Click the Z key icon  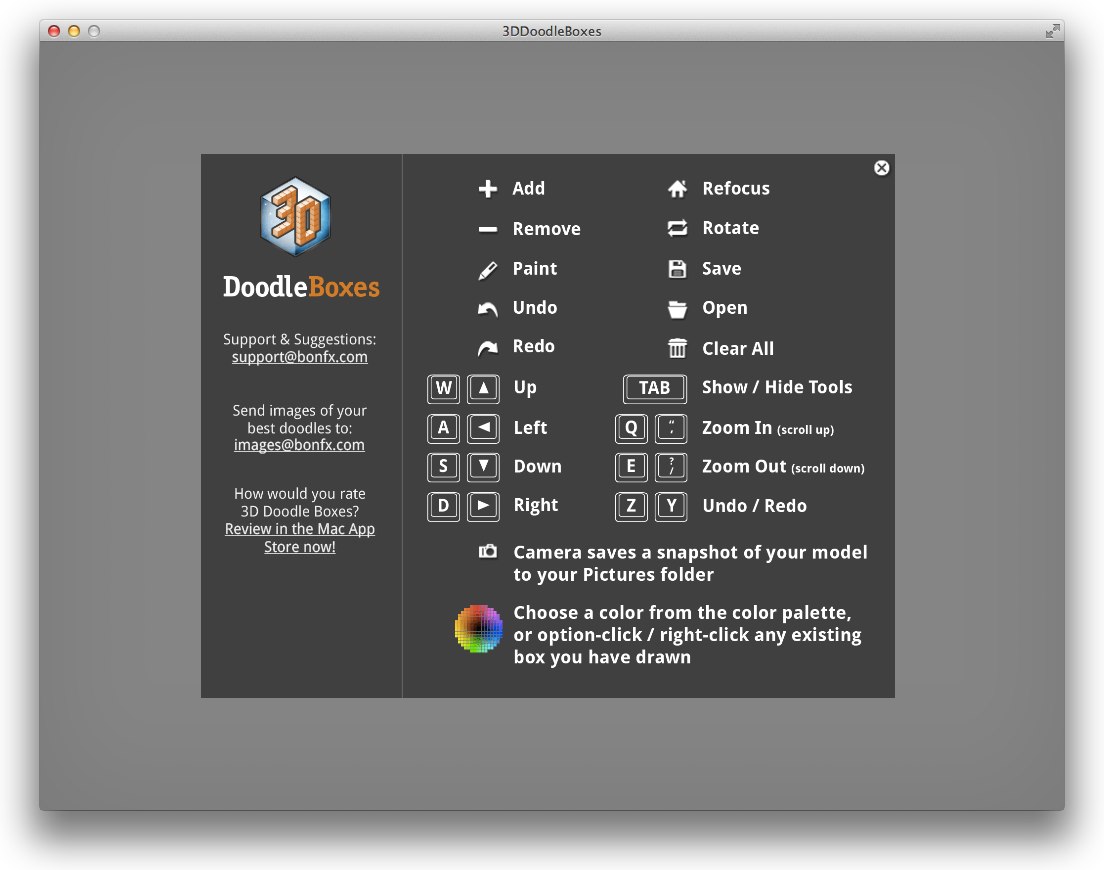(631, 506)
